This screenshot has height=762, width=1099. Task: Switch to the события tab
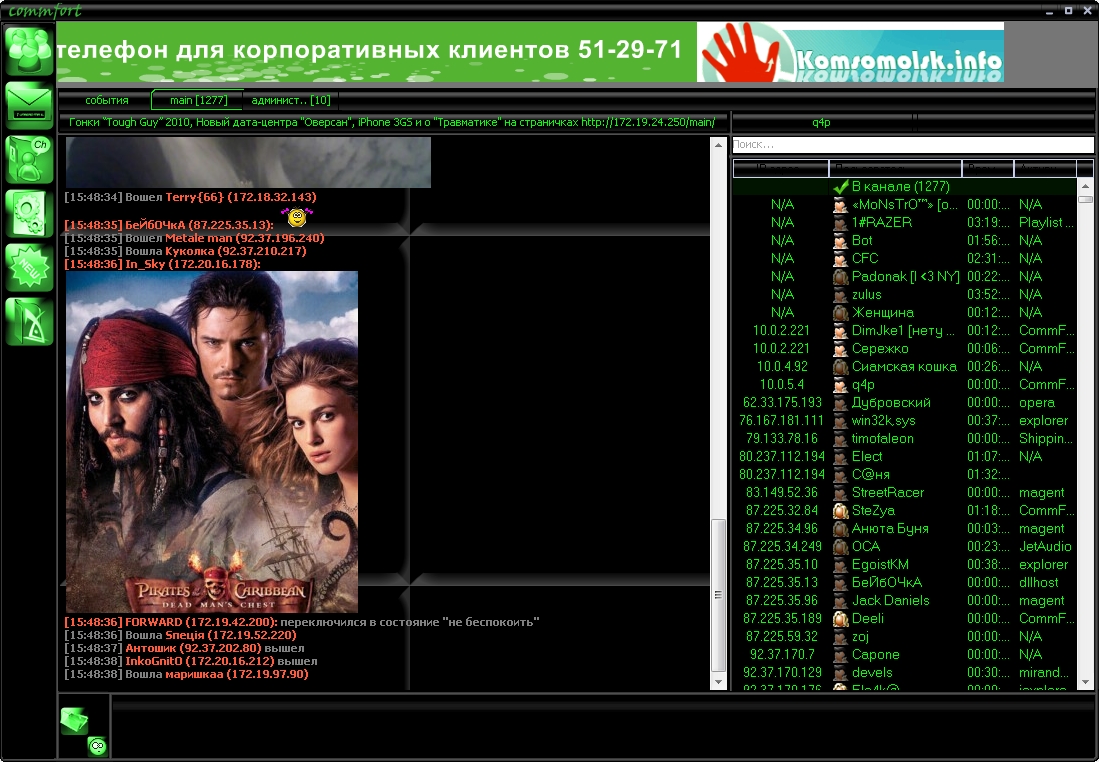(106, 100)
